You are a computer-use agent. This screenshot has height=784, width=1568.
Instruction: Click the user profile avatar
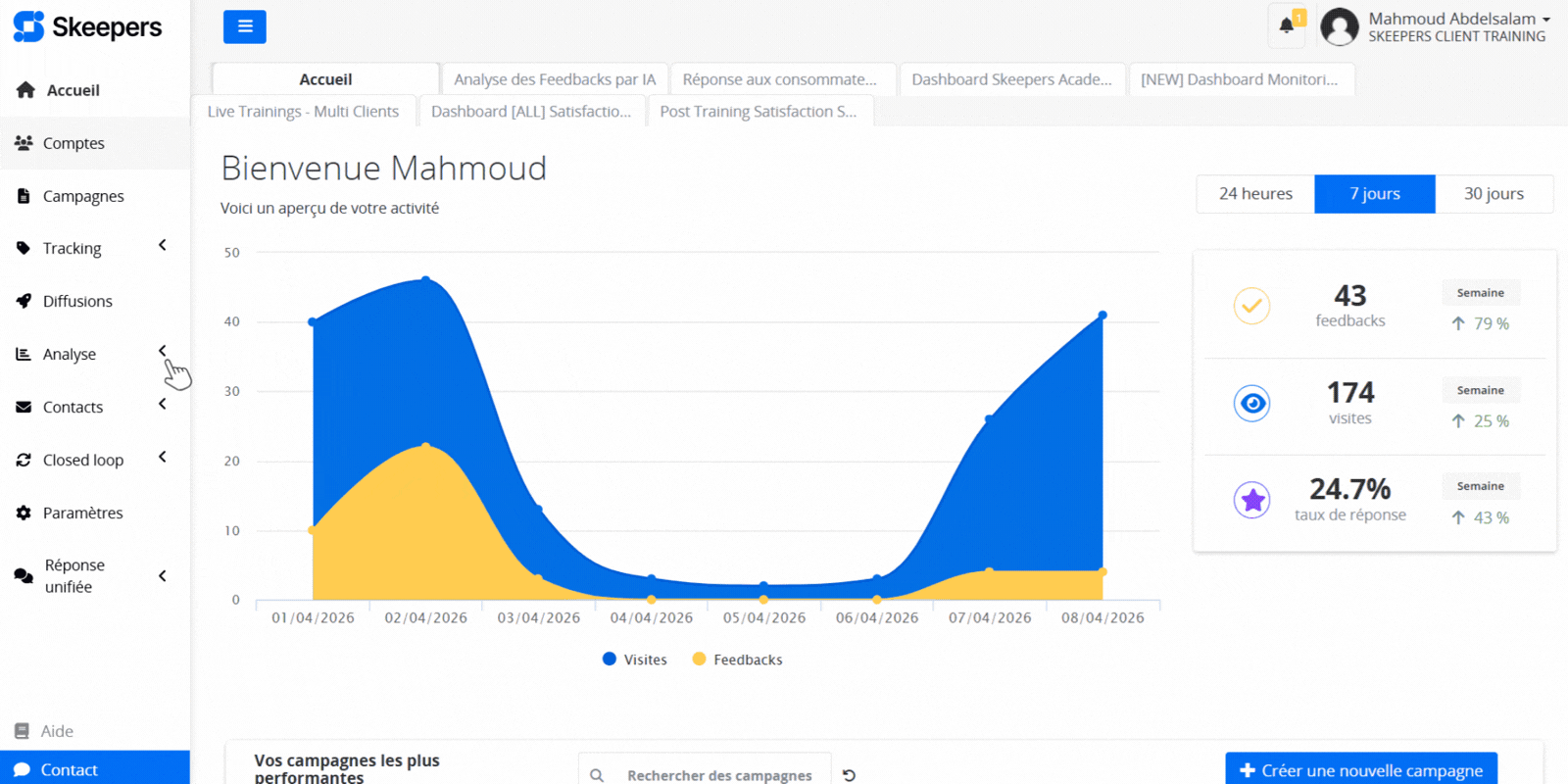pos(1339,26)
